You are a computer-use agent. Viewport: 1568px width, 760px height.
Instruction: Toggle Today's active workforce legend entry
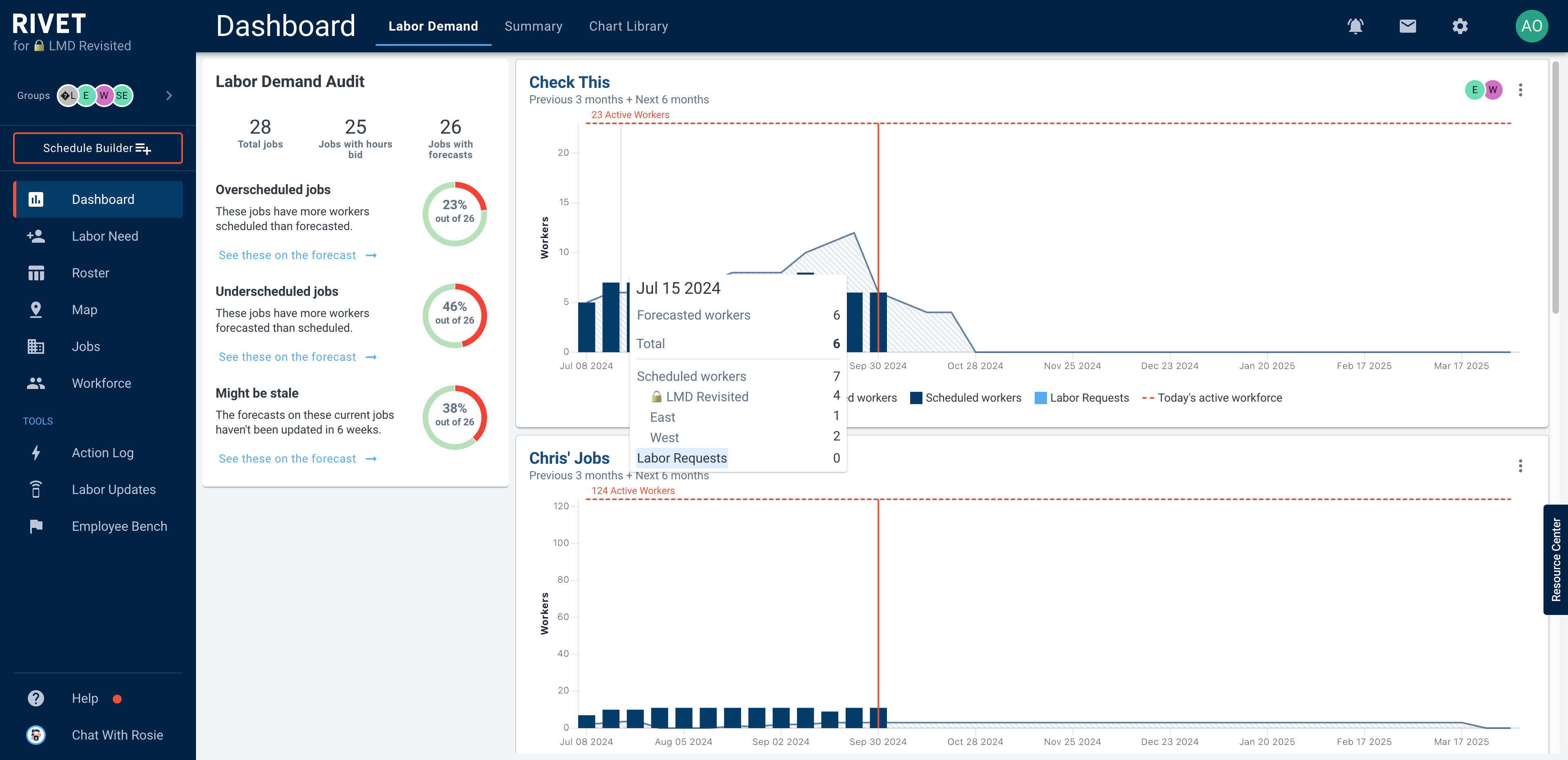[x=1212, y=398]
